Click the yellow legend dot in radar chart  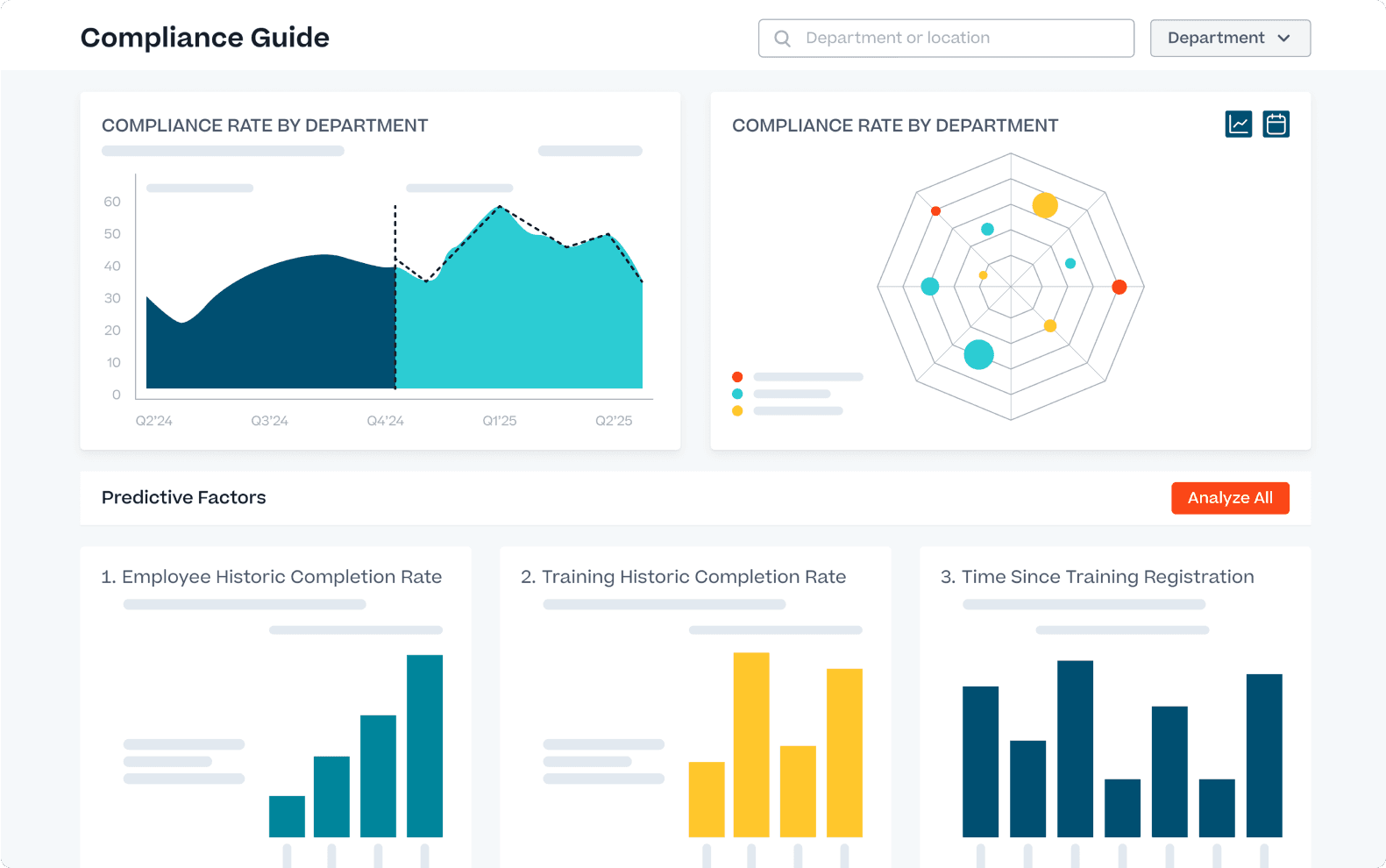coord(737,410)
